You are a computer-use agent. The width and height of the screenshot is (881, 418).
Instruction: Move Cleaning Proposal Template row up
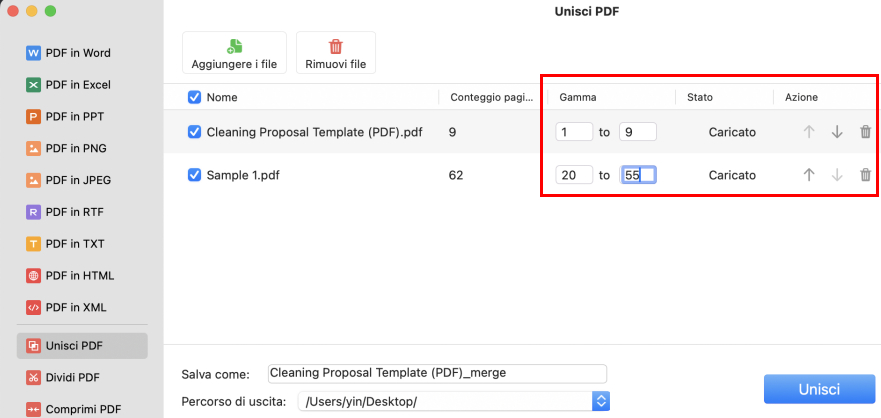(x=809, y=132)
